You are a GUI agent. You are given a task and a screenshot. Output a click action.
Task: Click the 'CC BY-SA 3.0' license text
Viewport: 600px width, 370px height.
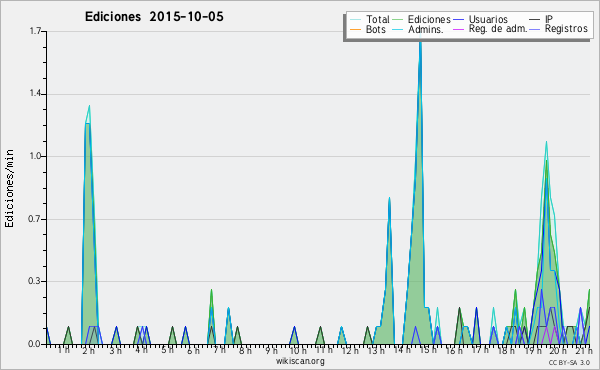(569, 362)
